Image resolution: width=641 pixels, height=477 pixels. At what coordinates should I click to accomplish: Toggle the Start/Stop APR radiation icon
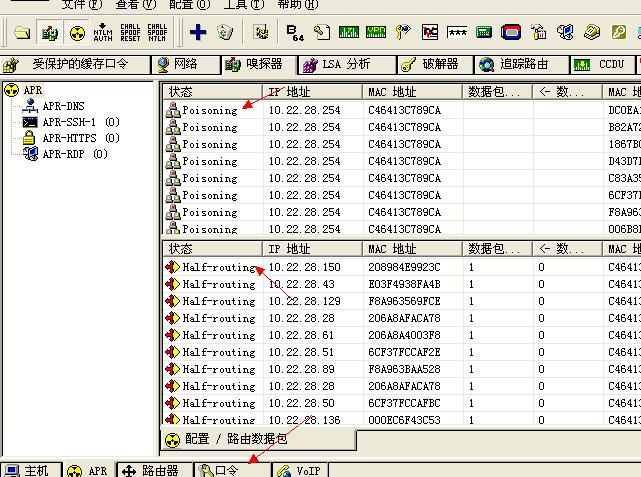(77, 32)
